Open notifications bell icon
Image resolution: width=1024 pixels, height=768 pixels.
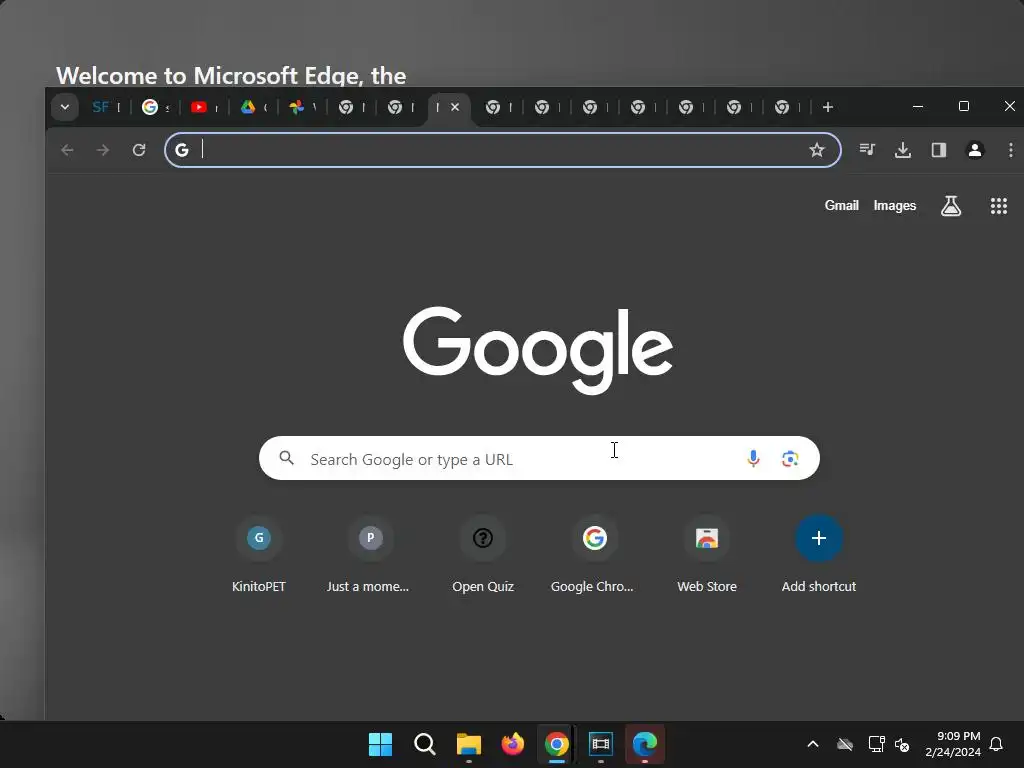point(997,744)
